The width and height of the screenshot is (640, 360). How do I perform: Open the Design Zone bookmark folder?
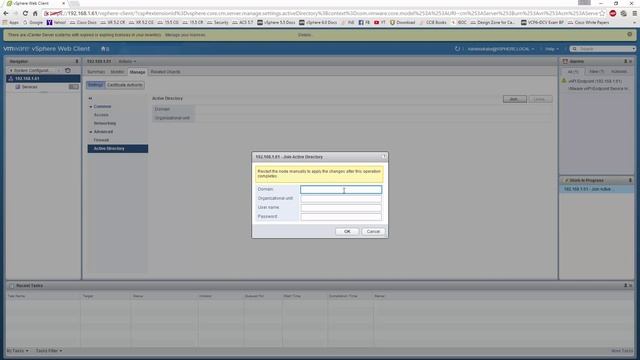493,22
